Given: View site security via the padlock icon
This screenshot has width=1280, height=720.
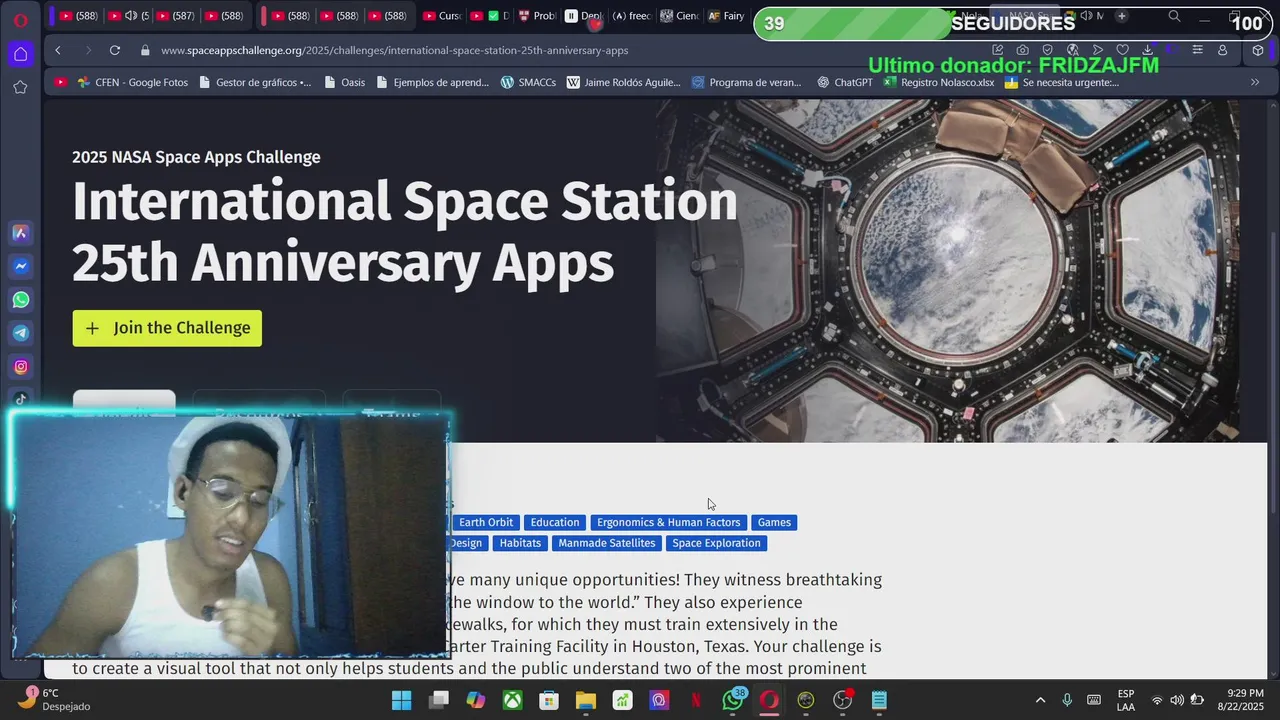Looking at the screenshot, I should pos(145,50).
